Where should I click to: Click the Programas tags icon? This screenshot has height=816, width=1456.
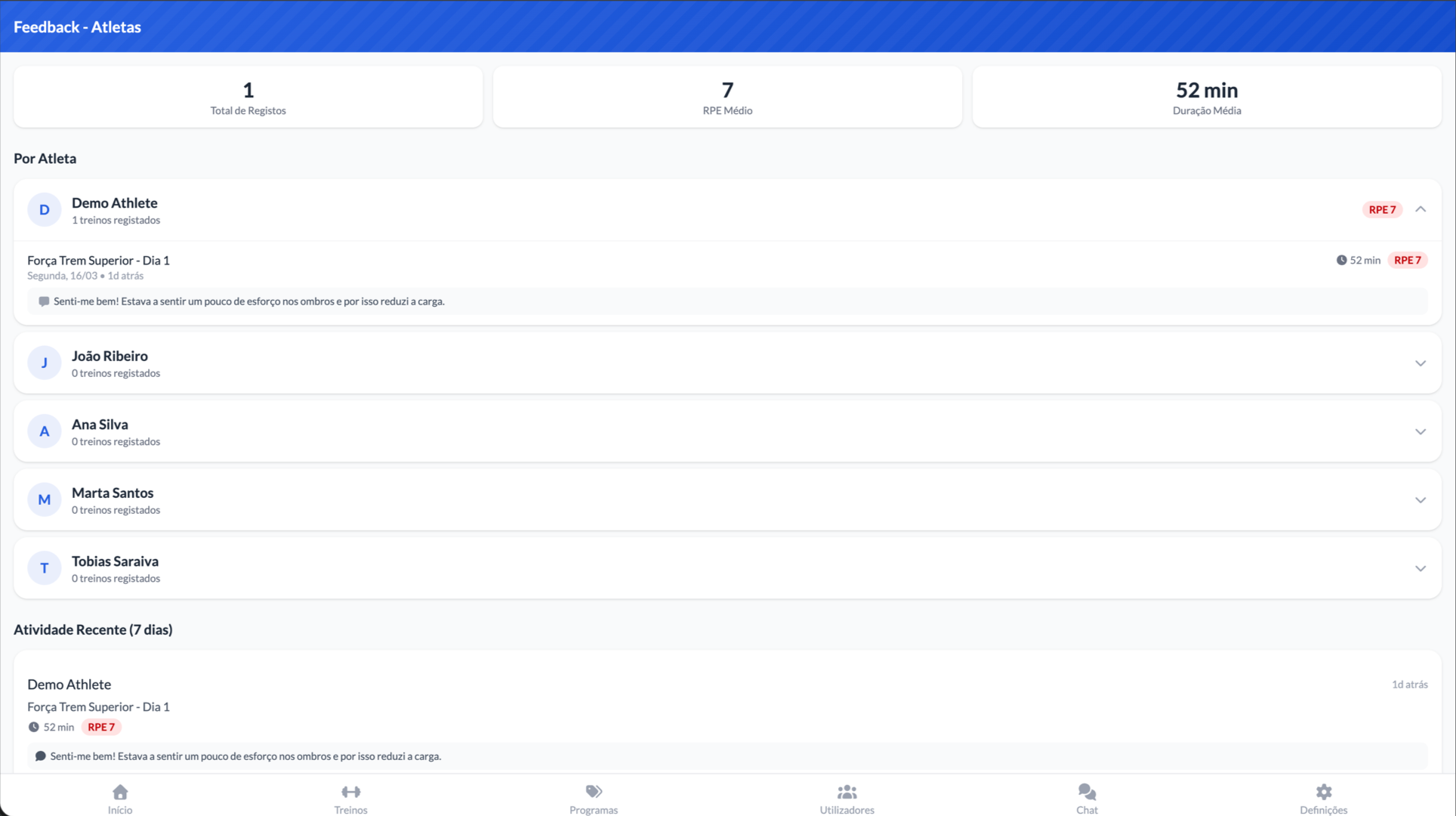click(x=594, y=792)
